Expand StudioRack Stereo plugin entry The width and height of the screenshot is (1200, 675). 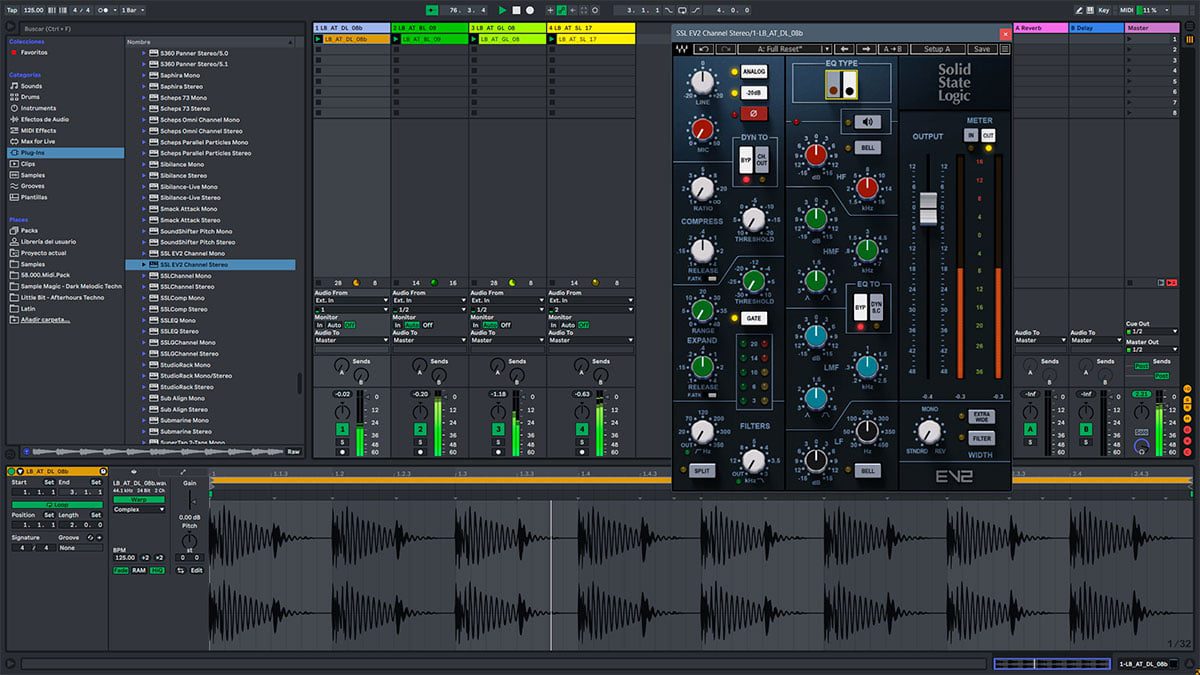(x=143, y=387)
